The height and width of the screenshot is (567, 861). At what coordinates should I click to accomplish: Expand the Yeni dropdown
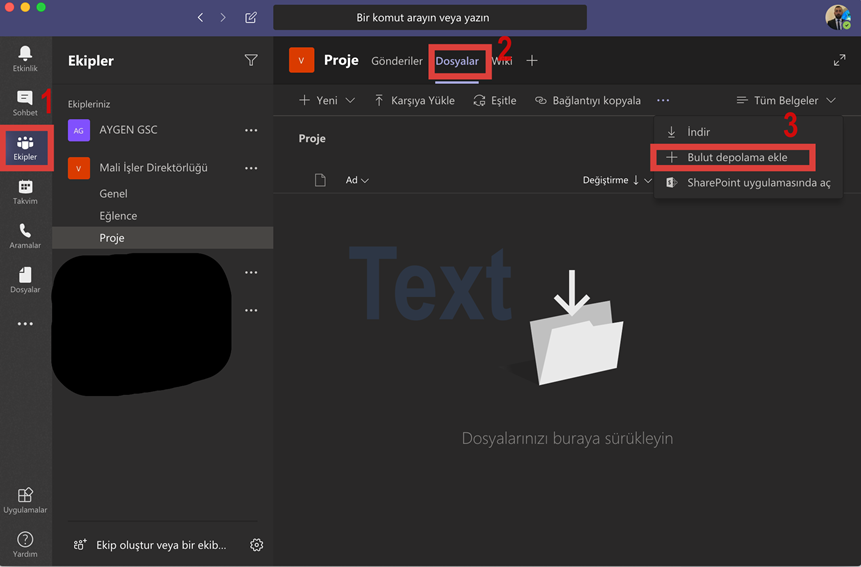click(x=328, y=101)
